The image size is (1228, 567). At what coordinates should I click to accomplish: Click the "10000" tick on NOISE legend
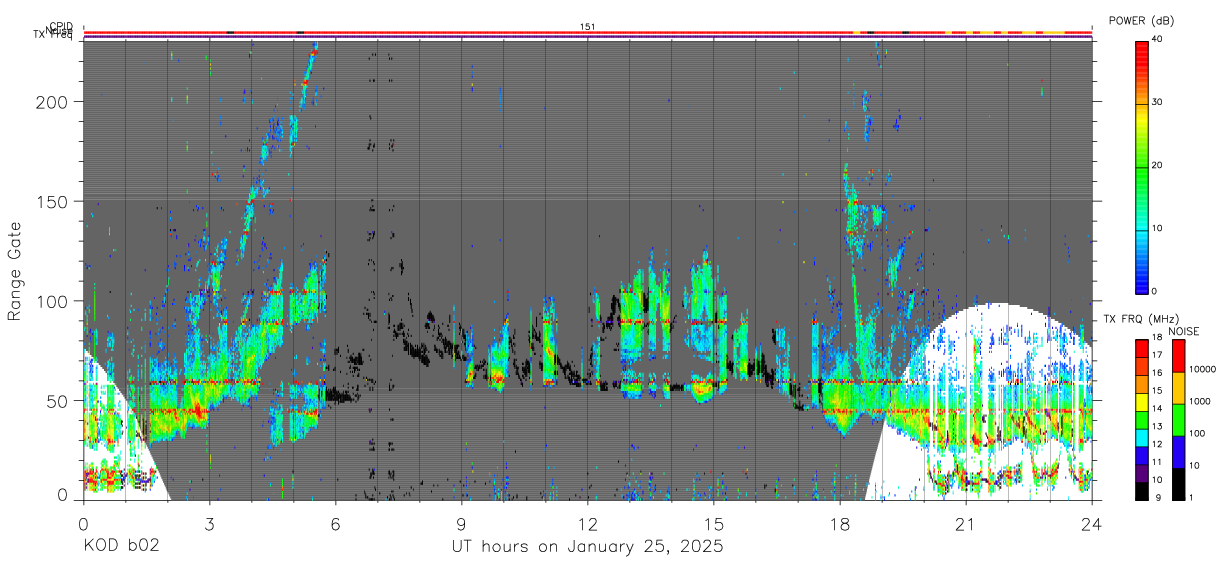[1203, 370]
